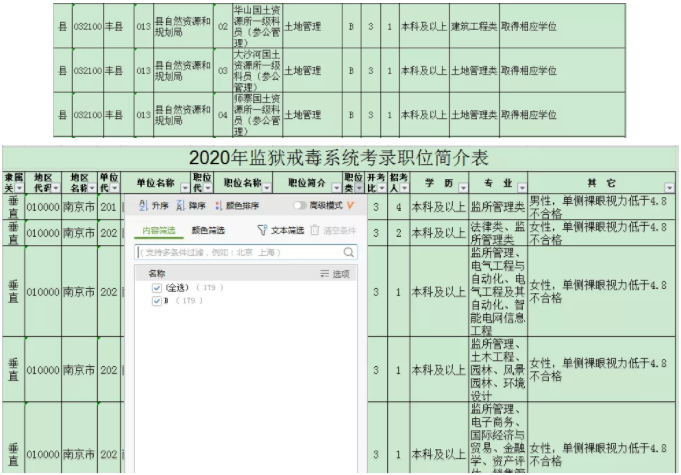
Task: Open the 职位类别 column filter dropdown
Action: (x=359, y=188)
